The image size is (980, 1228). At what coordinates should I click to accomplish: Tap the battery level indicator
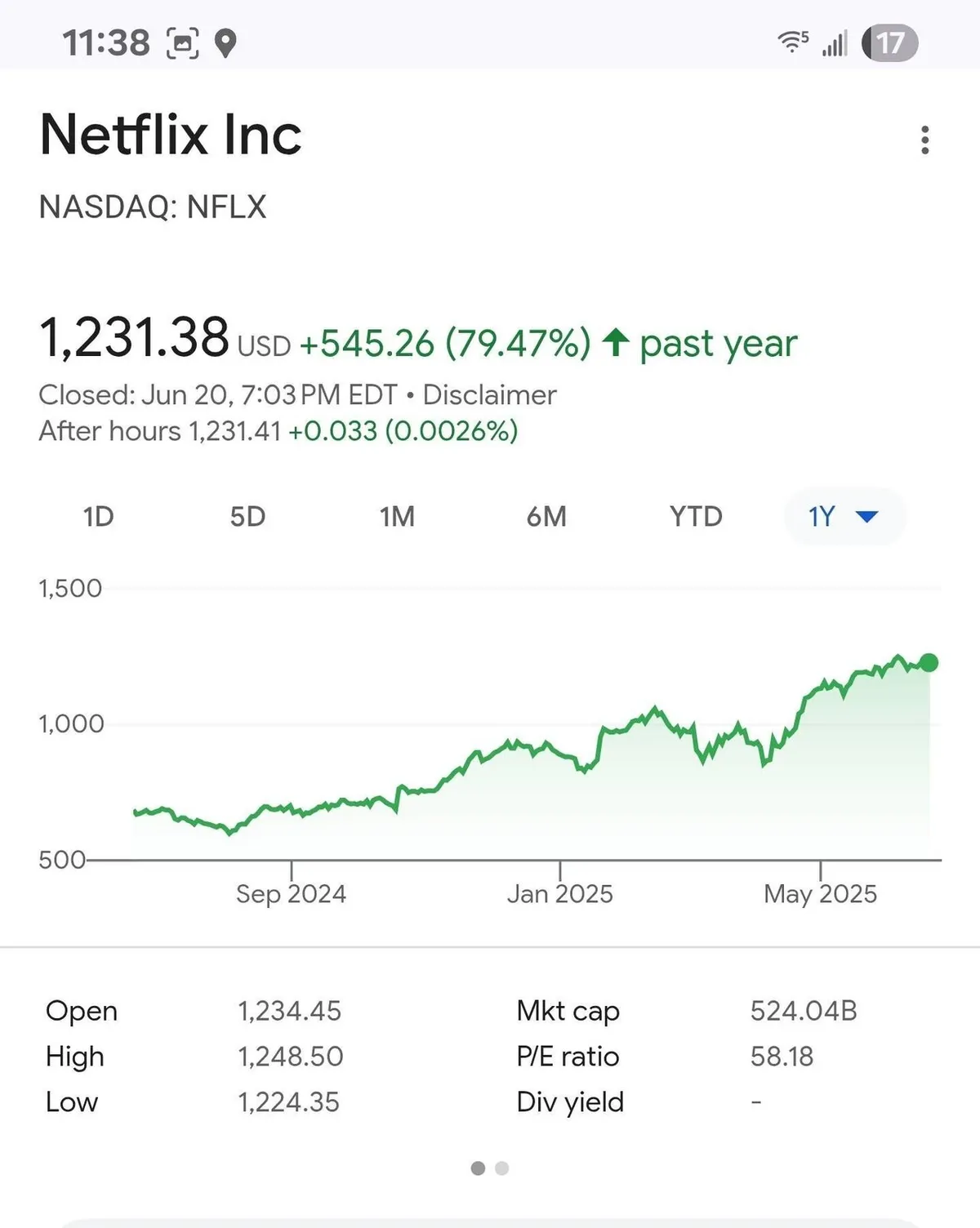click(x=890, y=42)
